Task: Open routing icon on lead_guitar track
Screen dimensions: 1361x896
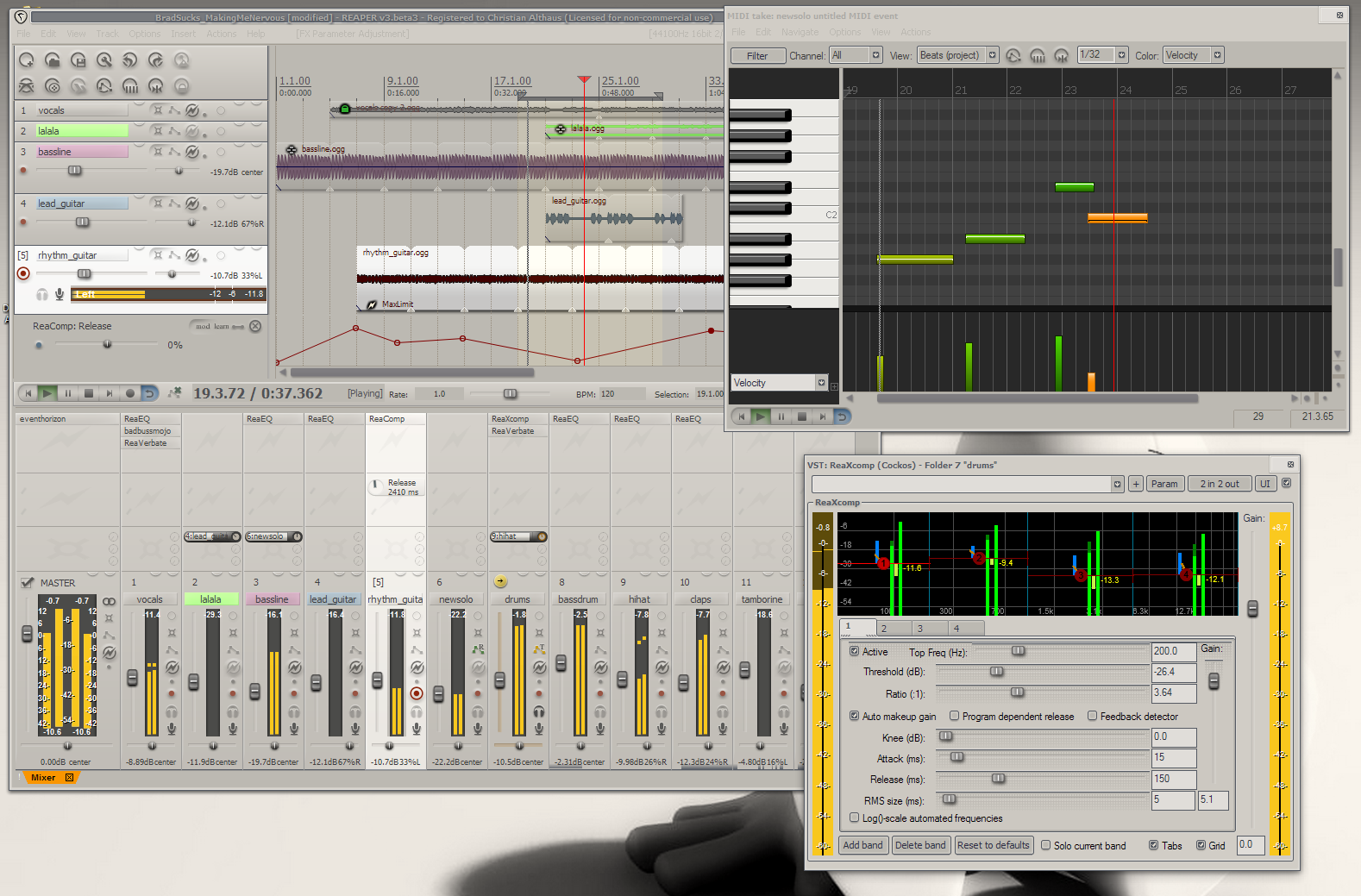Action: (x=157, y=204)
